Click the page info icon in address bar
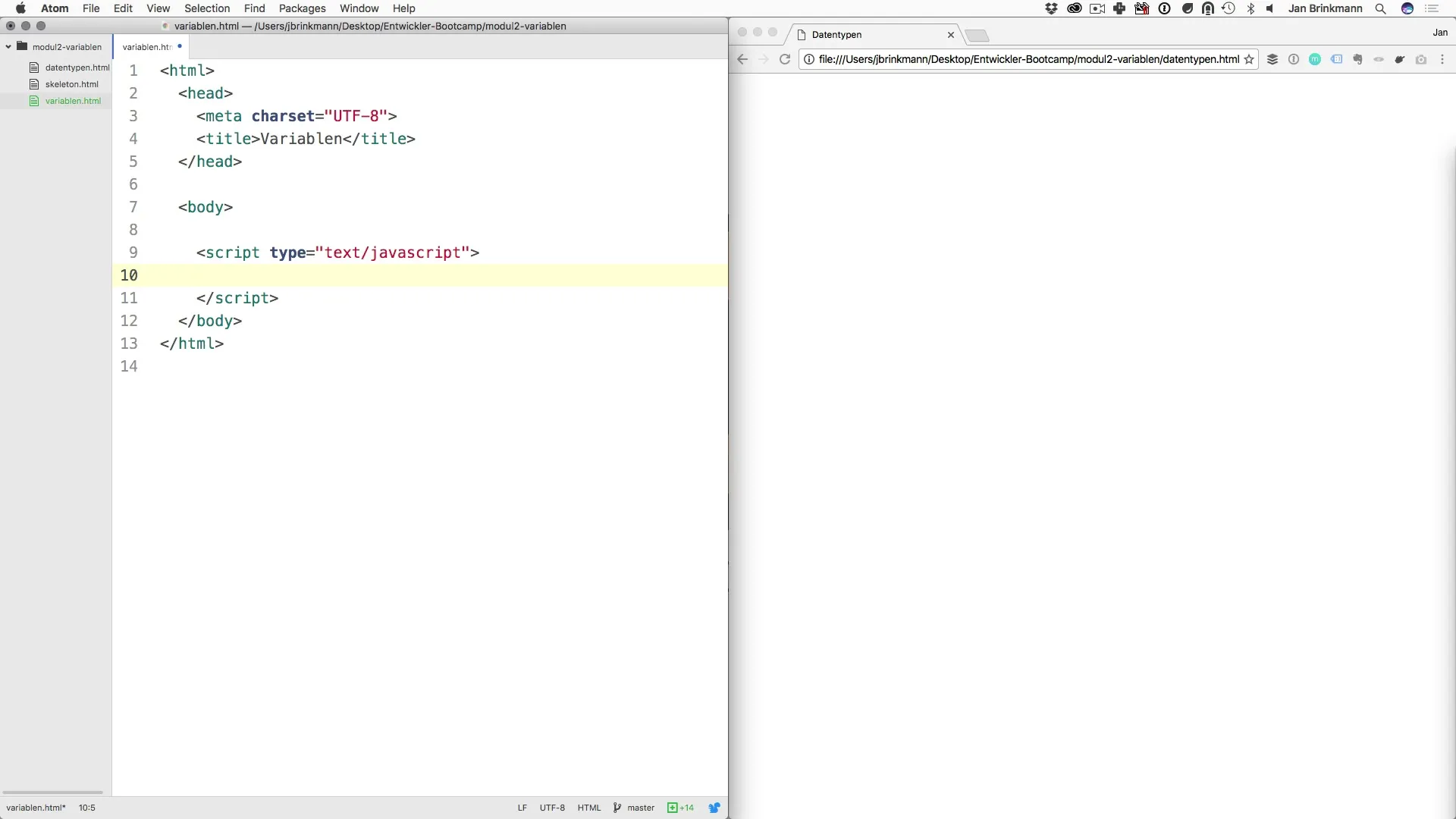 pos(809,59)
